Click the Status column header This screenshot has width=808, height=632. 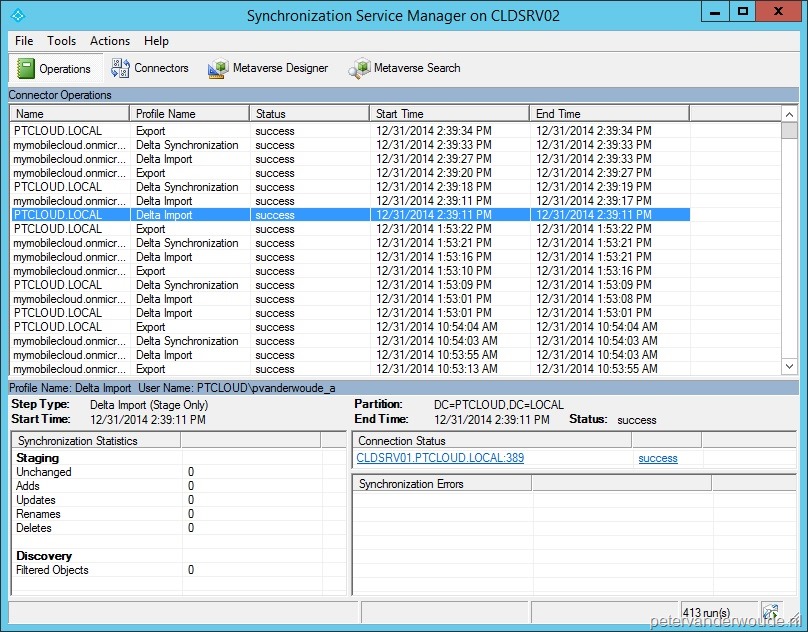tap(309, 114)
